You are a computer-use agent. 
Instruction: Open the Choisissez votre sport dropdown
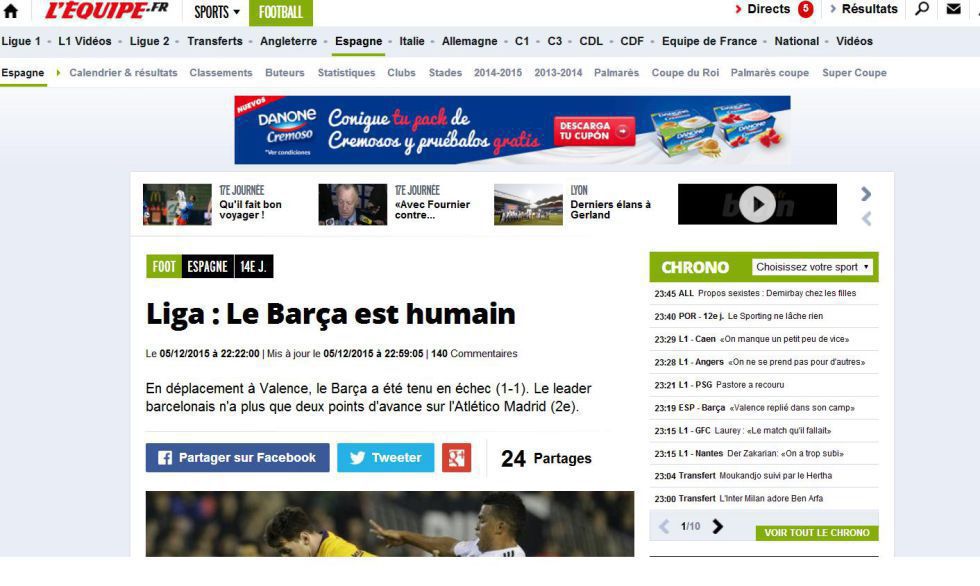point(812,267)
